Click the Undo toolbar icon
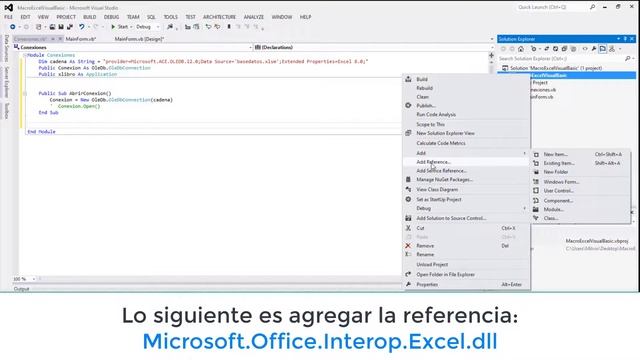The width and height of the screenshot is (640, 360). tap(82, 27)
